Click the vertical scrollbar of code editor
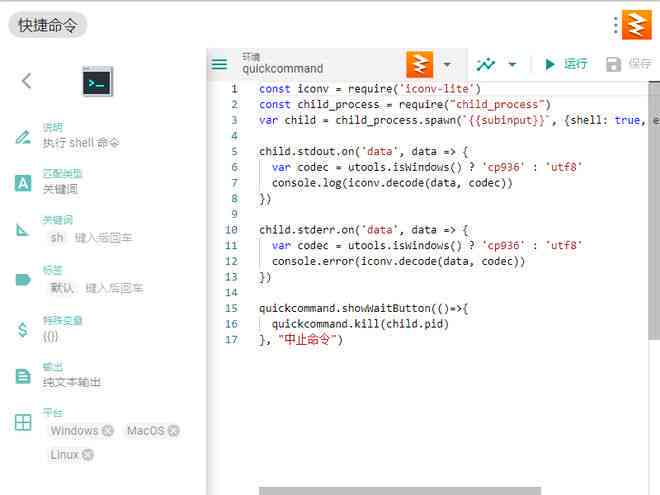Viewport: 660px width, 495px height. pos(654,210)
